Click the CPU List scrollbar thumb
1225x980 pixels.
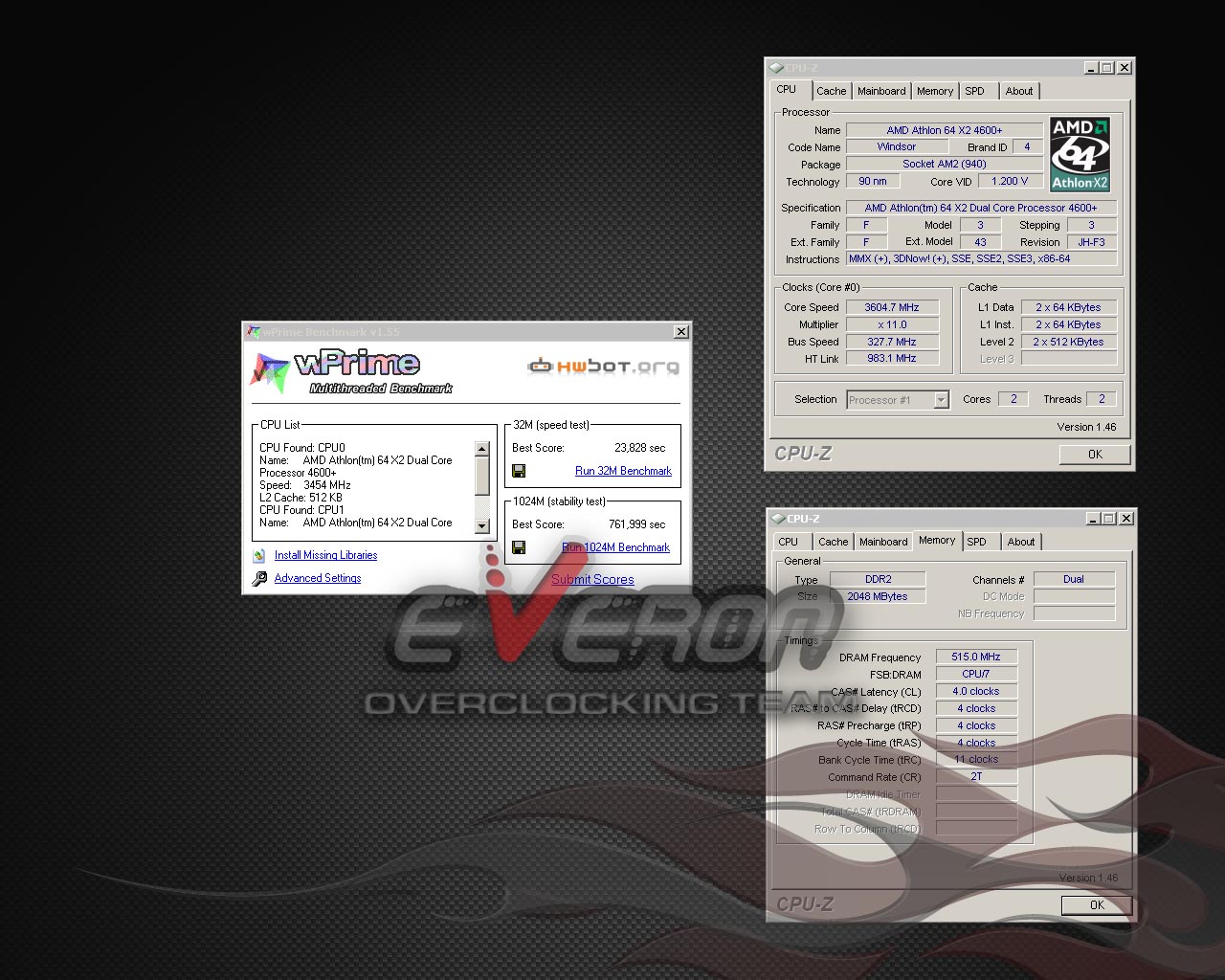point(482,475)
